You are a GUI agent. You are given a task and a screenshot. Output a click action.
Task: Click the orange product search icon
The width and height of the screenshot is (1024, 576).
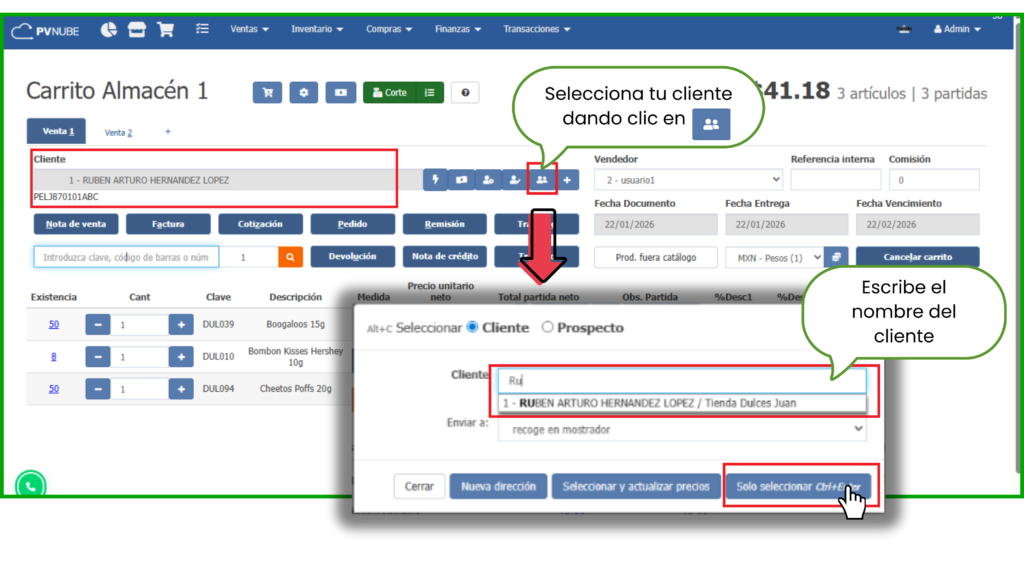289,257
